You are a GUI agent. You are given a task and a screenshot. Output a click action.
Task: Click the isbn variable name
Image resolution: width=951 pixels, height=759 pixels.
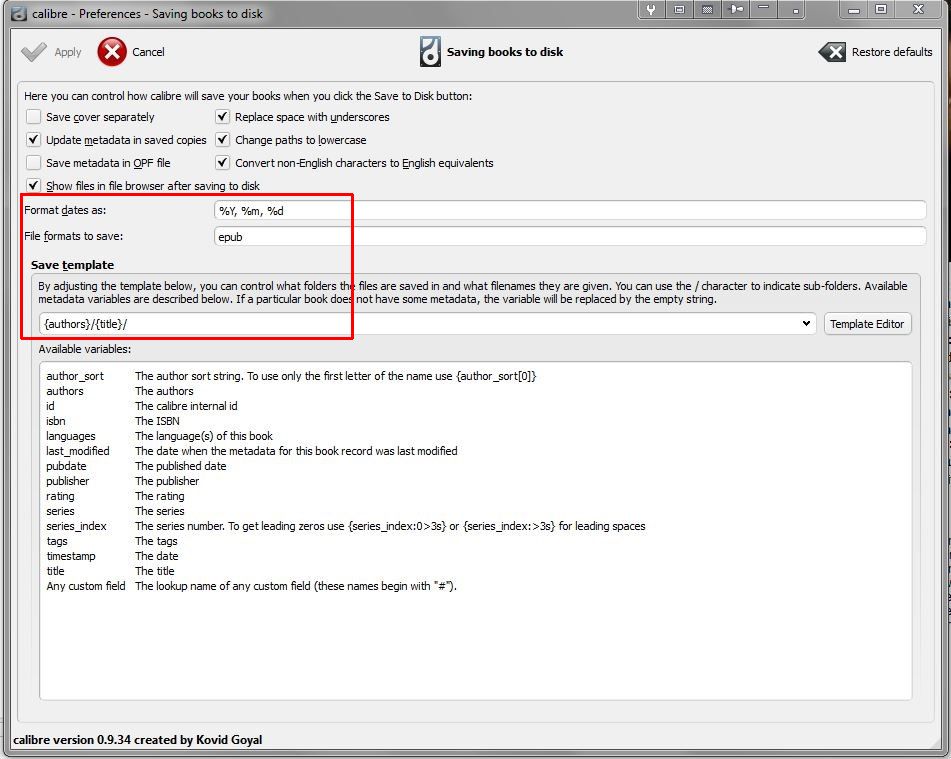click(x=56, y=421)
